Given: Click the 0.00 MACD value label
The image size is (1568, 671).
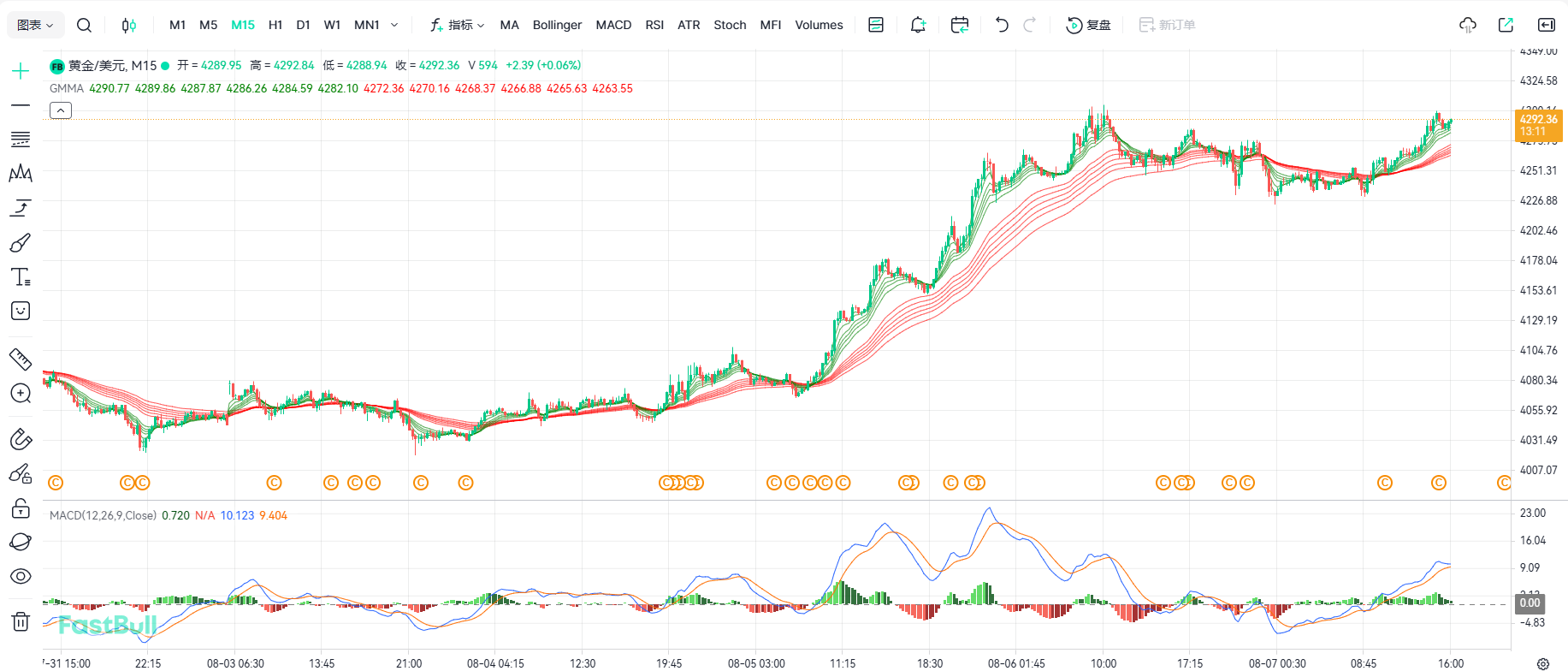Looking at the screenshot, I should (x=1530, y=603).
